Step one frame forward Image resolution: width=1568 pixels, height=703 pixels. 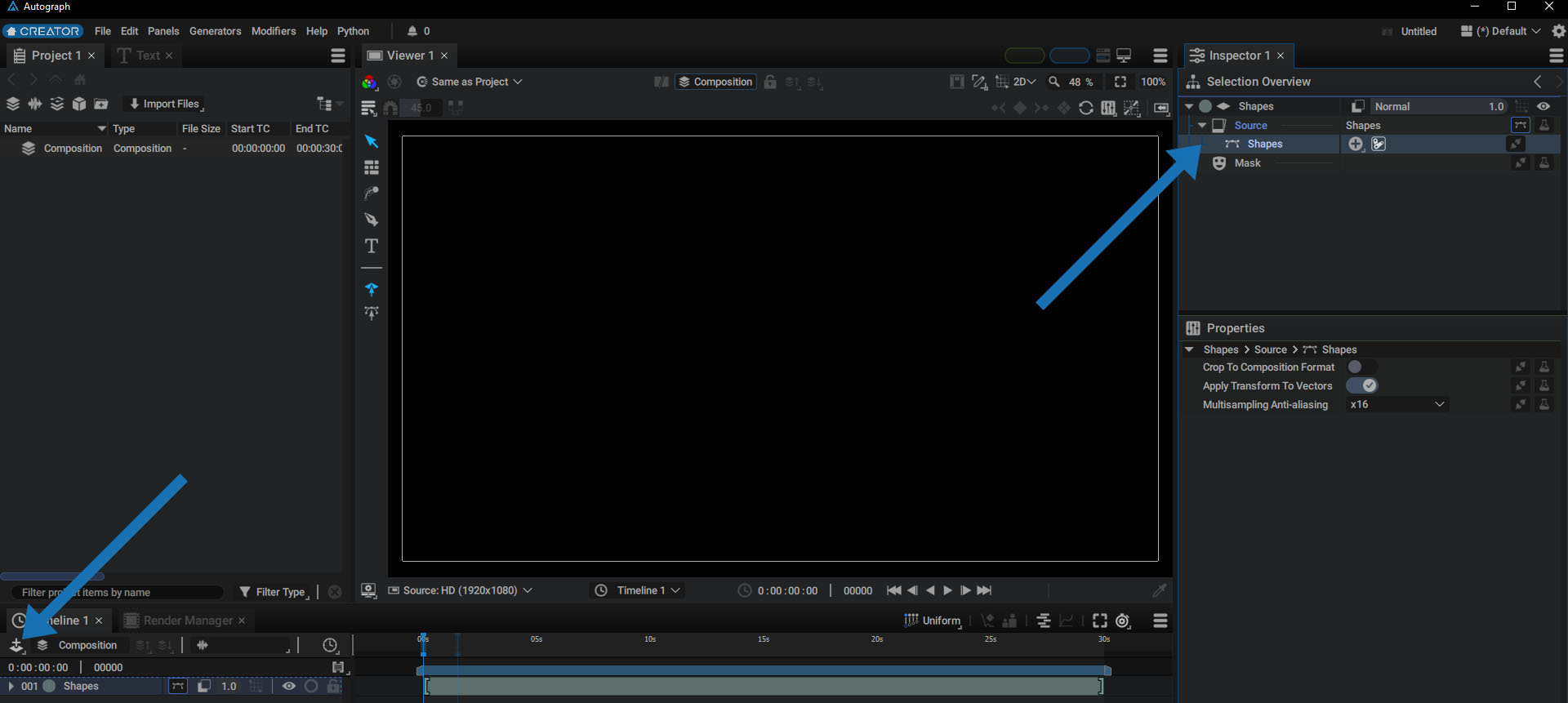[965, 590]
